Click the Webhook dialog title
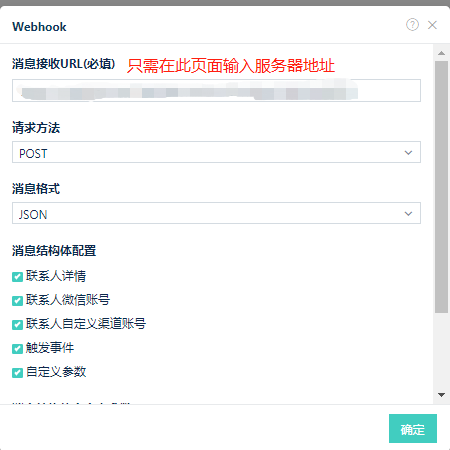 click(x=39, y=27)
